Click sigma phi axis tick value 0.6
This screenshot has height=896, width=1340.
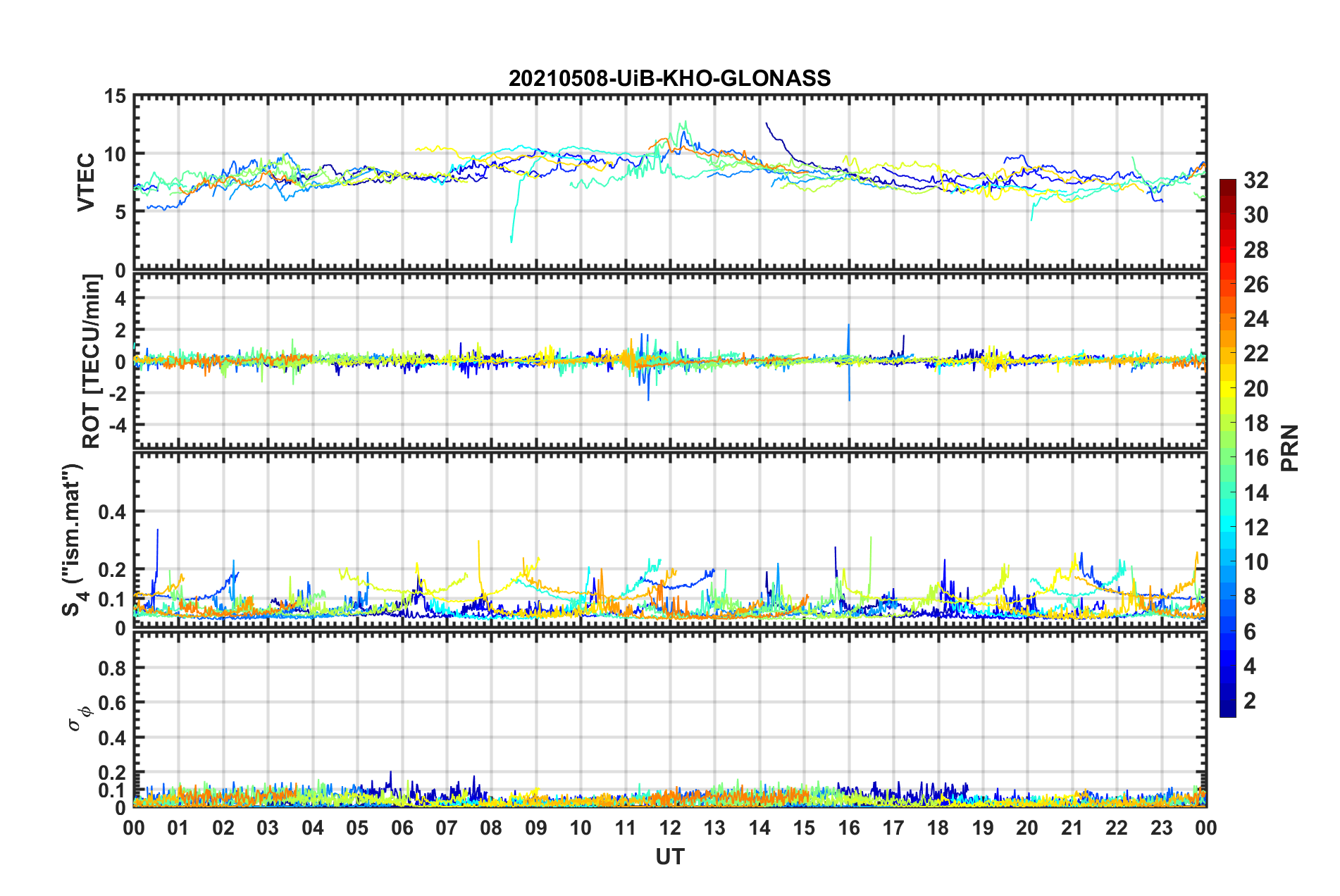point(113,703)
